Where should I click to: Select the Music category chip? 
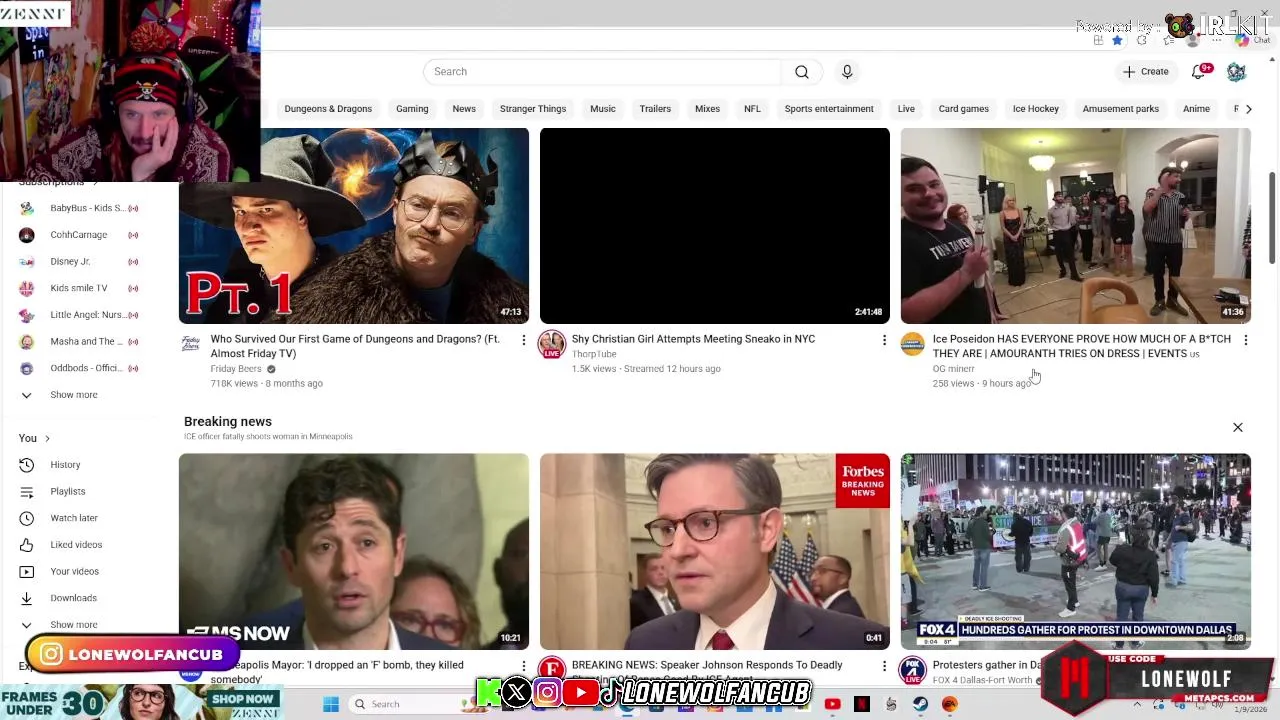pos(603,109)
